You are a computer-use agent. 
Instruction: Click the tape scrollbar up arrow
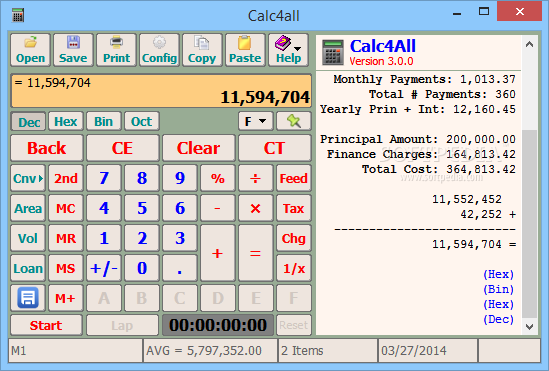tap(529, 44)
